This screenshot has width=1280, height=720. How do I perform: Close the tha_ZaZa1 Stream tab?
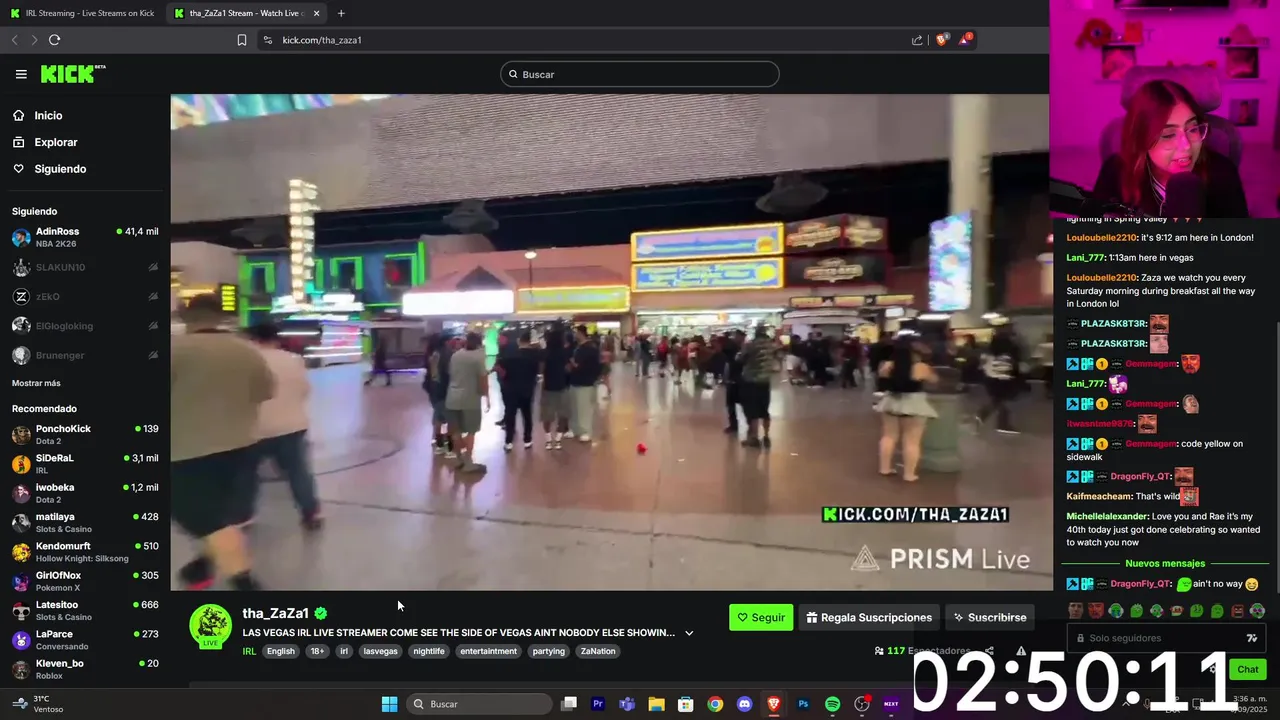pyautogui.click(x=317, y=13)
